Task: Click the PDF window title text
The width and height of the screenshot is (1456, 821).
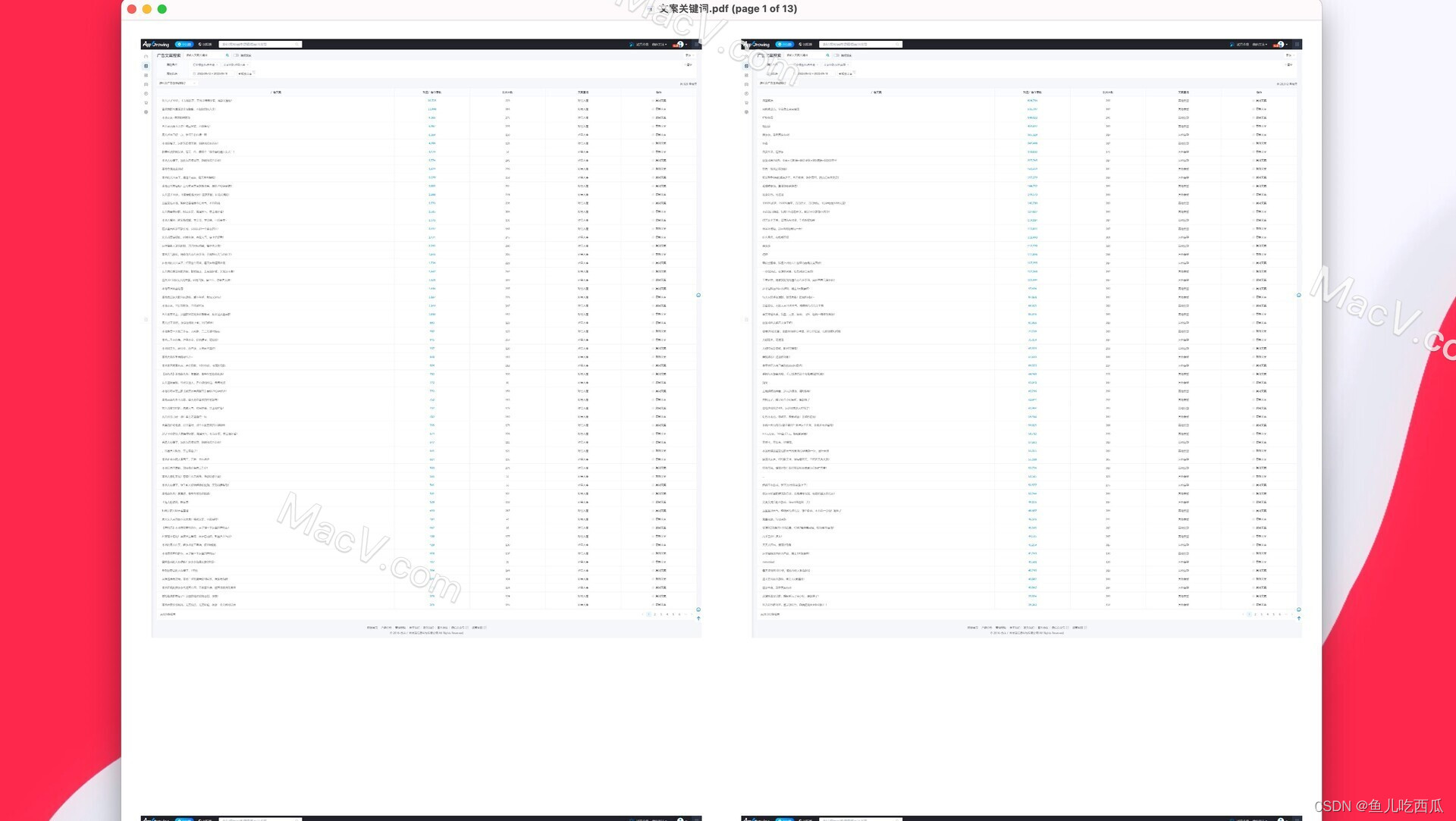Action: coord(727,9)
